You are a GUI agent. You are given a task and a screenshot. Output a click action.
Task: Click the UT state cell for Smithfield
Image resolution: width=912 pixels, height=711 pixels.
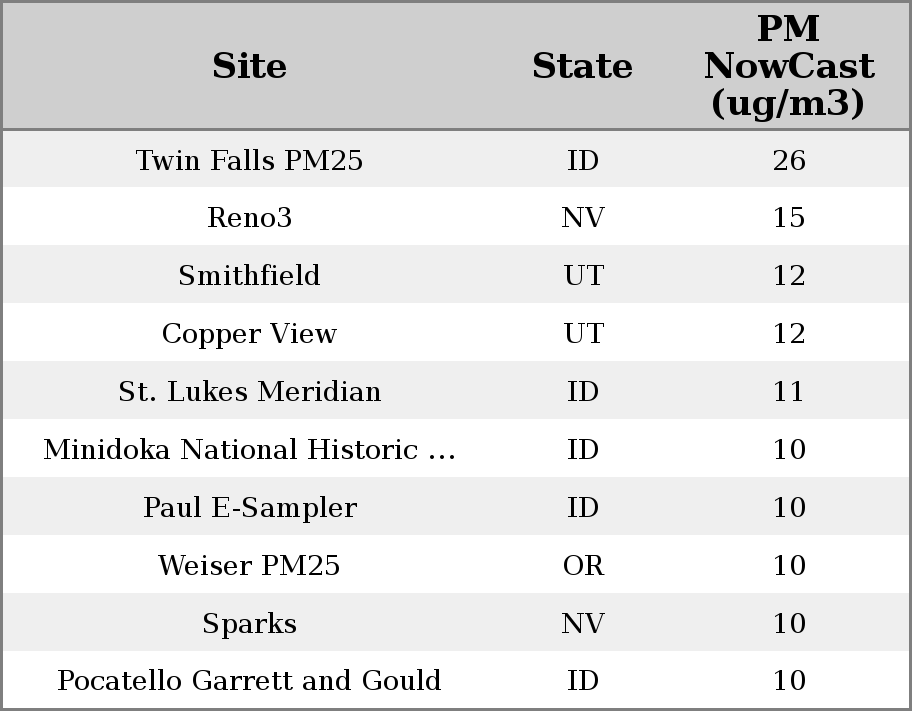(582, 276)
